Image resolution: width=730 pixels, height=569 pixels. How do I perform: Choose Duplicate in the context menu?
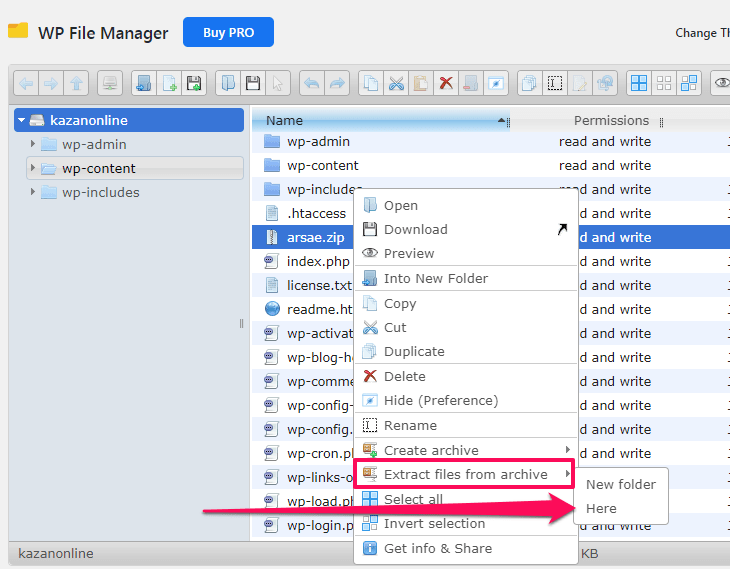click(x=466, y=352)
